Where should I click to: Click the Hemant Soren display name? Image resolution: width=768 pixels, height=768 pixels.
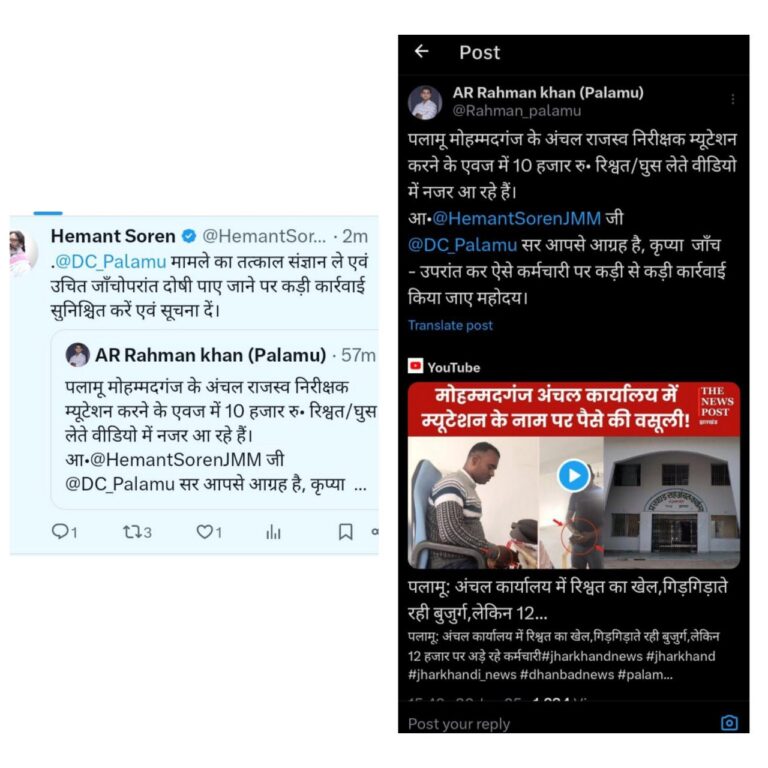pyautogui.click(x=113, y=236)
